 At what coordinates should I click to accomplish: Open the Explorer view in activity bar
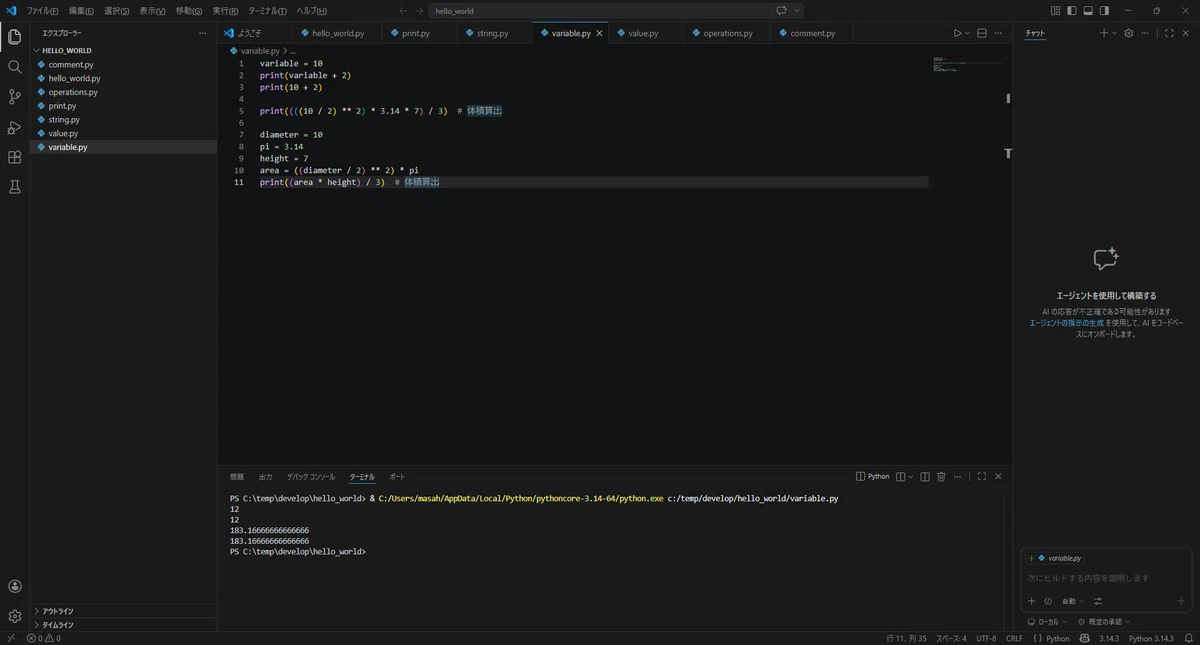tap(14, 37)
